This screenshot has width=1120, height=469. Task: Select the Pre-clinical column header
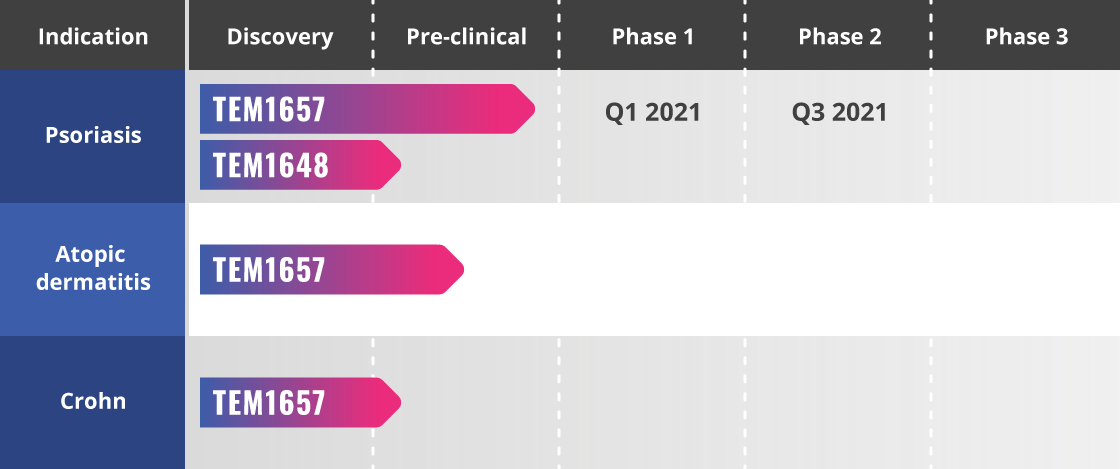click(466, 36)
